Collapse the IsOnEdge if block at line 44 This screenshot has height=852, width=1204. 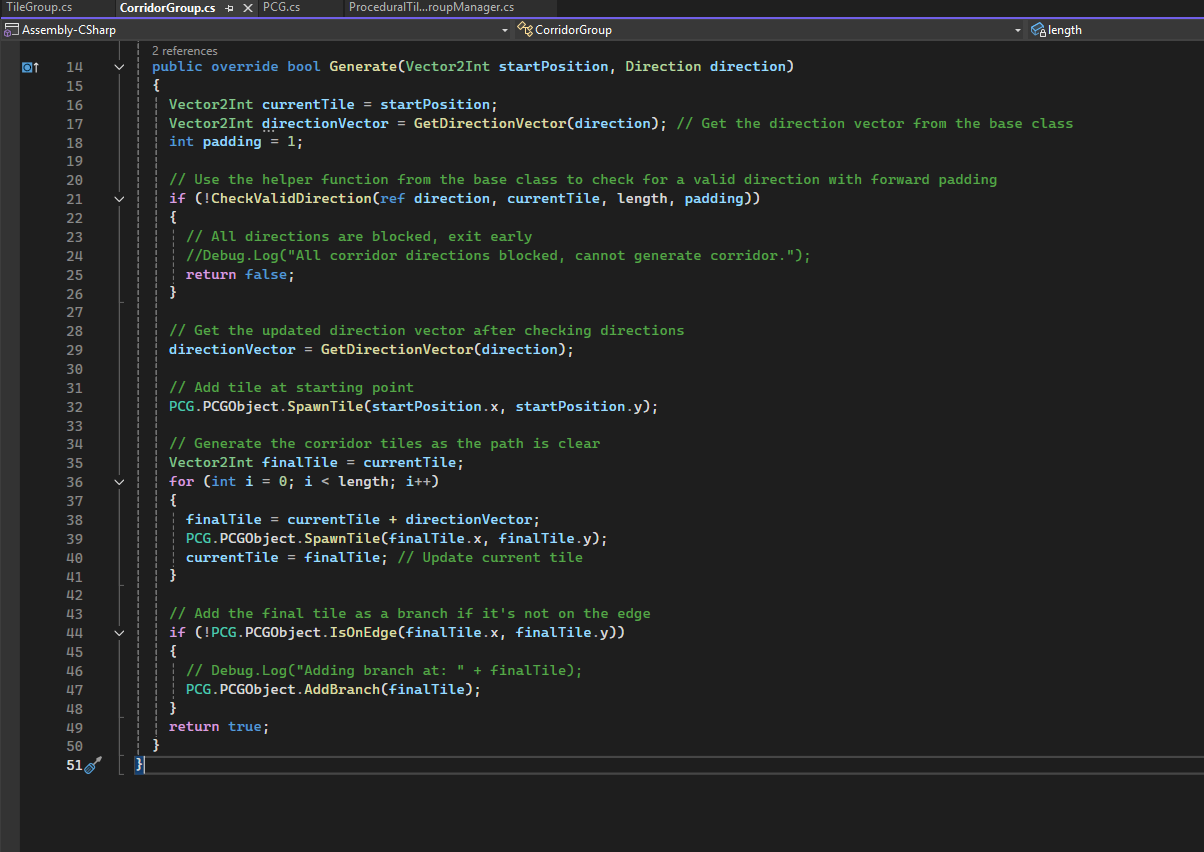coord(119,633)
